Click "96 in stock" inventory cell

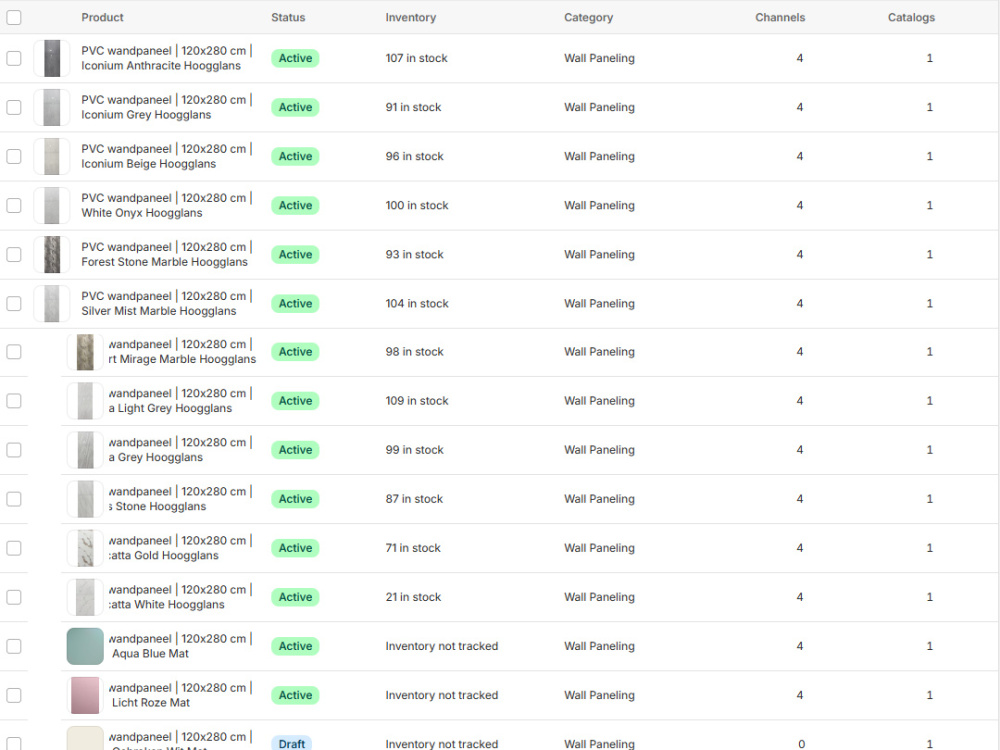pos(415,156)
